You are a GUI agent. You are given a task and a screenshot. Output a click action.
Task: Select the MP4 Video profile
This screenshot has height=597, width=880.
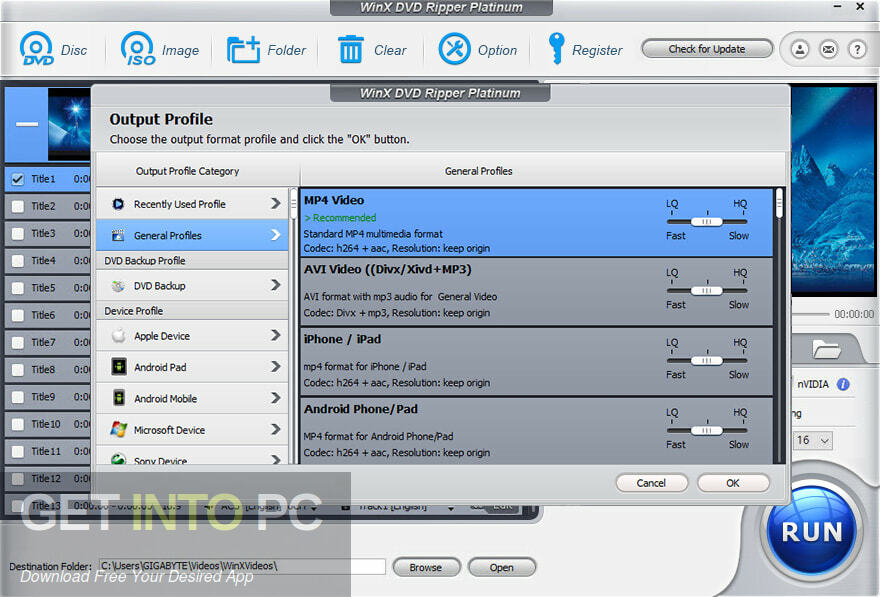537,223
